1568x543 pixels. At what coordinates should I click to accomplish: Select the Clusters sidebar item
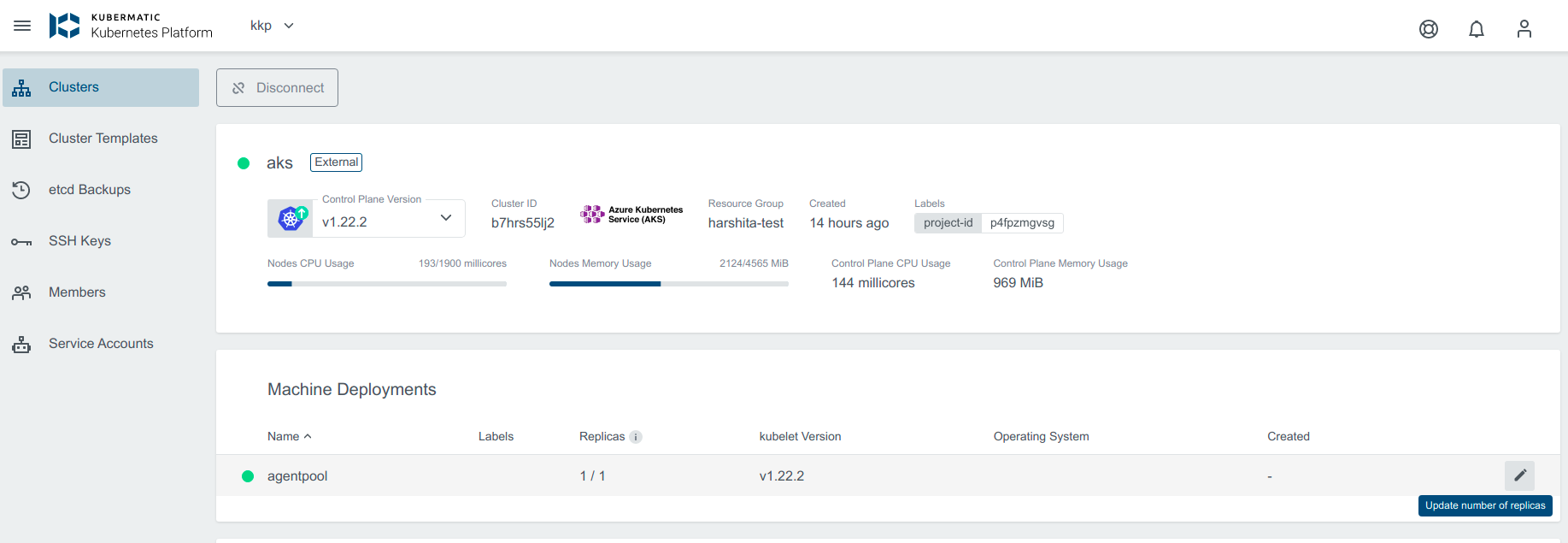[x=101, y=87]
